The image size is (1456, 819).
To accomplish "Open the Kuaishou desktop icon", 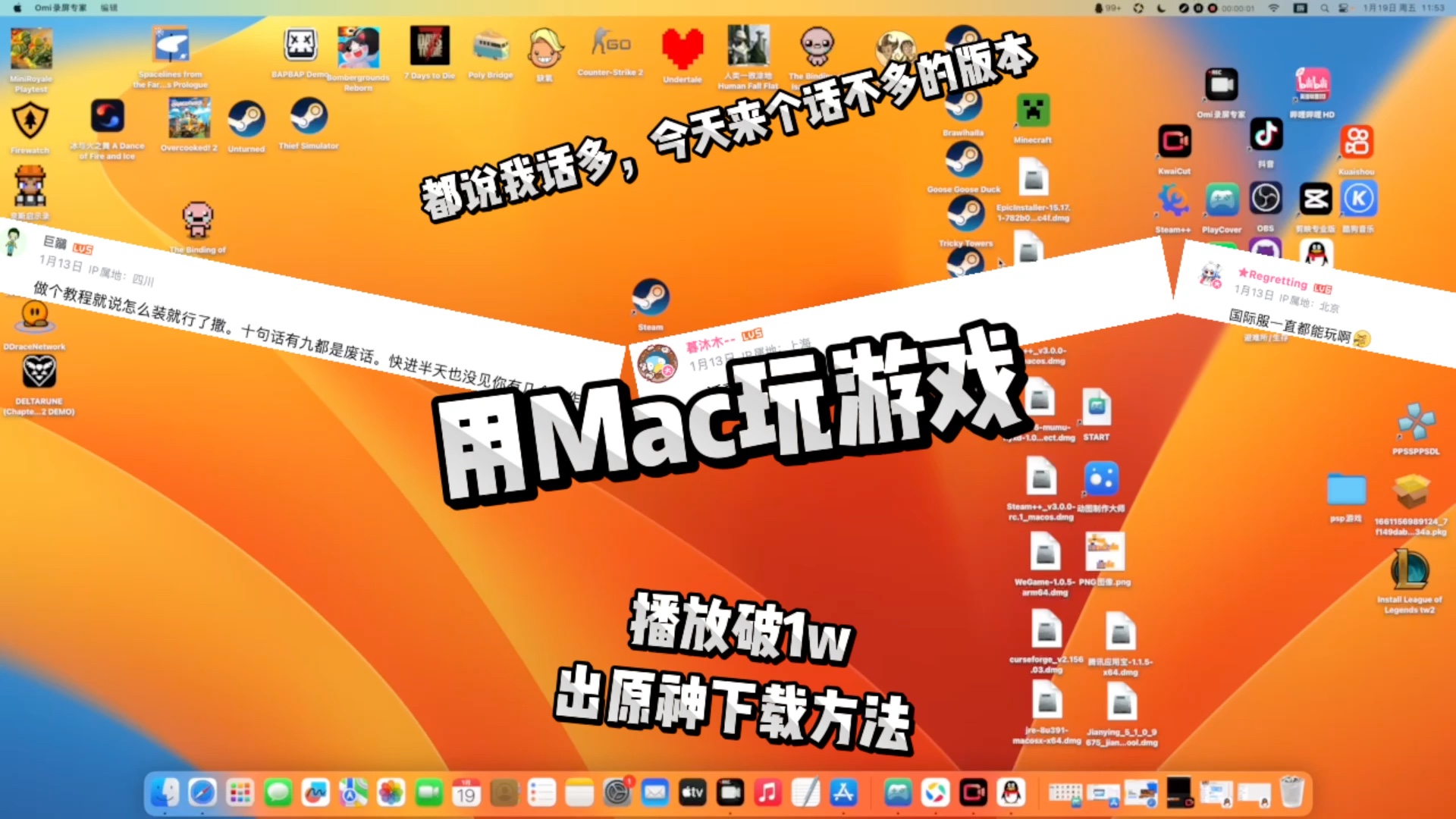I will (x=1357, y=142).
